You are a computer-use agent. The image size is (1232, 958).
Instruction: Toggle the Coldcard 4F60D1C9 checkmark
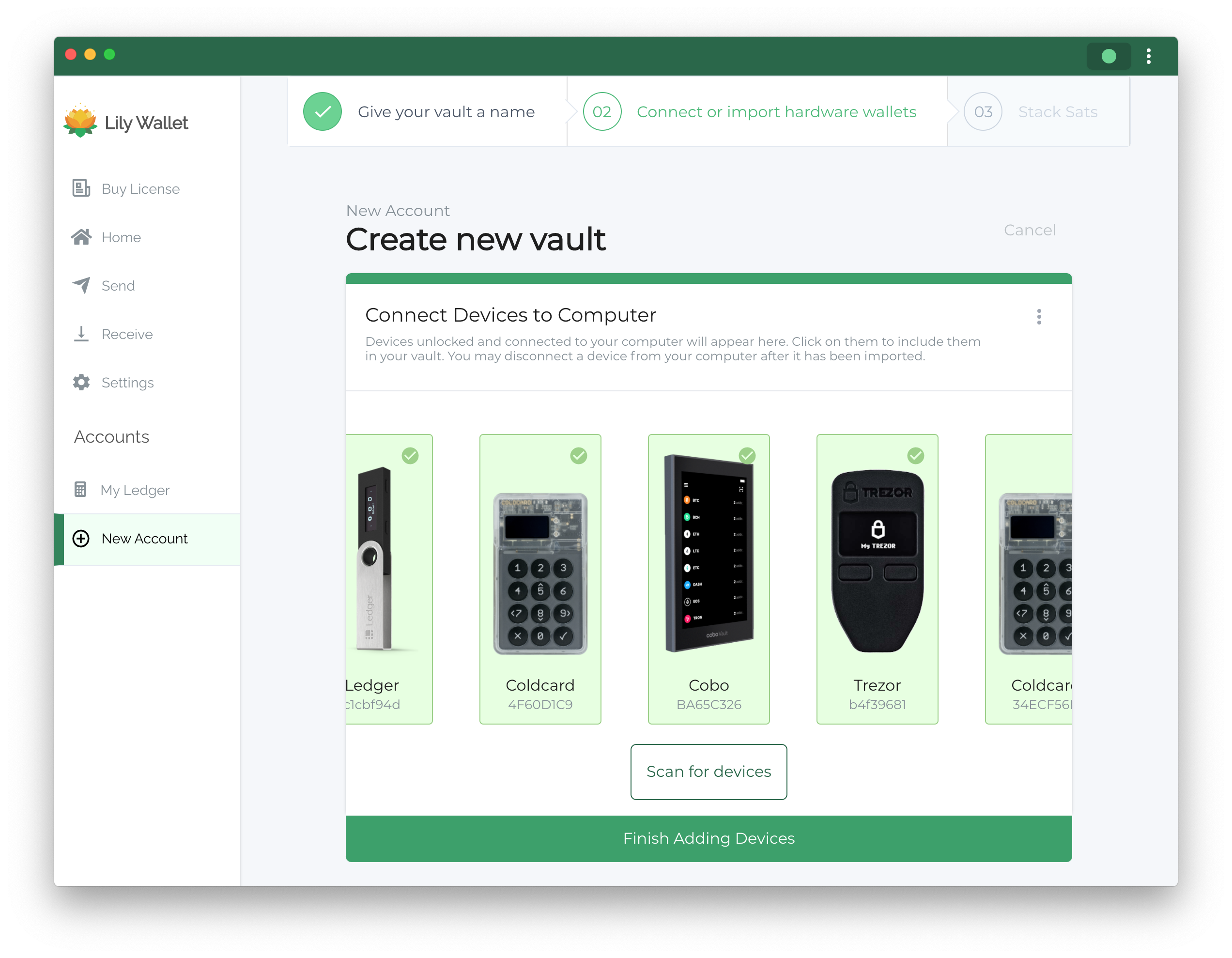(579, 457)
